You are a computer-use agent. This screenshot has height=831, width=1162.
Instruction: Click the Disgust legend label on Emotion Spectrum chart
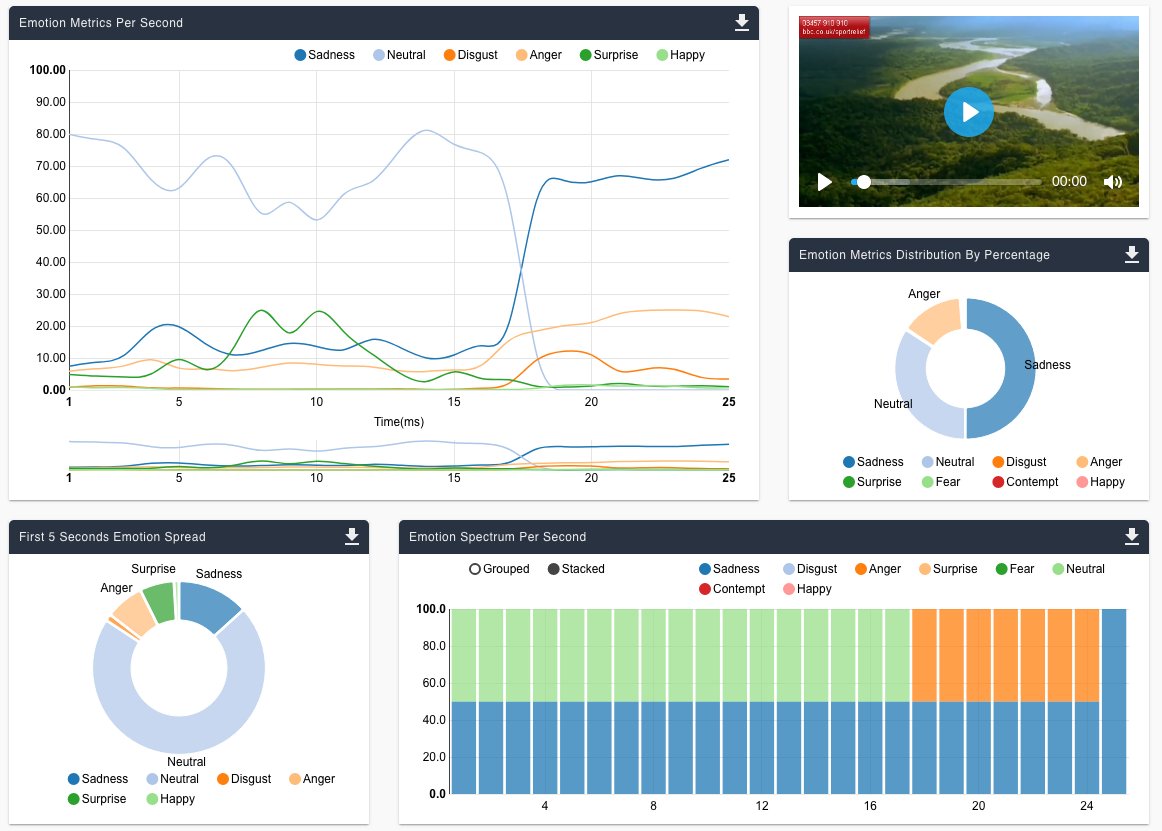810,569
